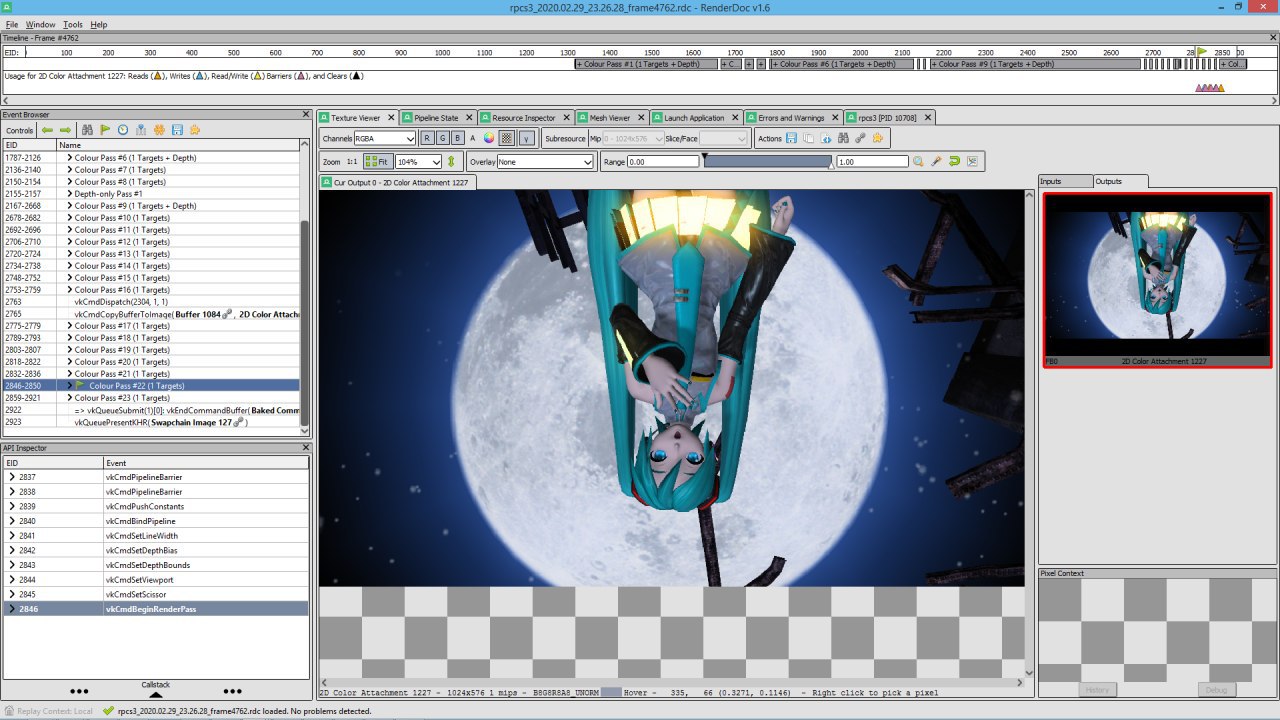
Task: Expand Depth-only Pass #1 row
Action: pyautogui.click(x=70, y=194)
